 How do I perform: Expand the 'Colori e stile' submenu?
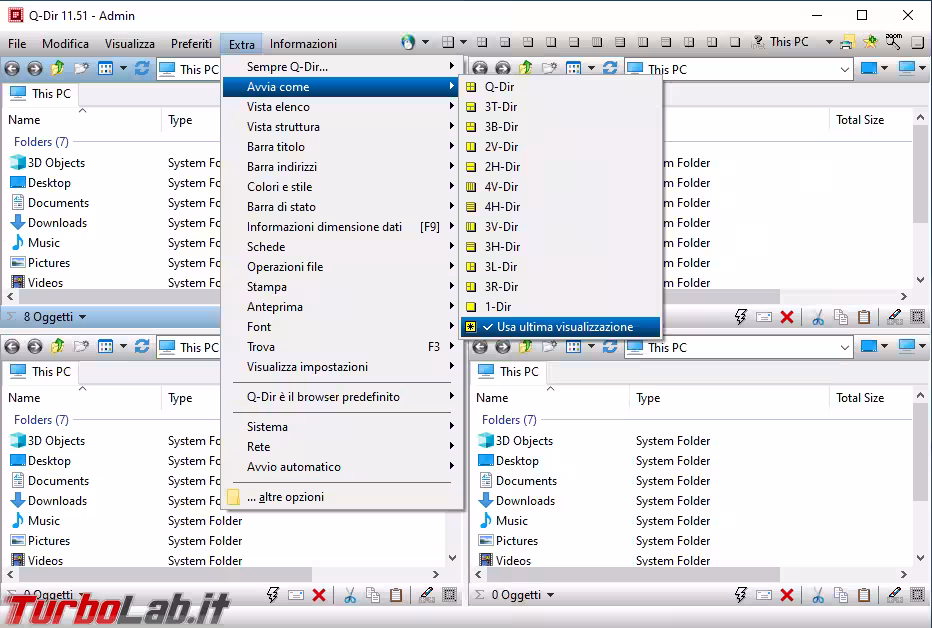tap(279, 187)
